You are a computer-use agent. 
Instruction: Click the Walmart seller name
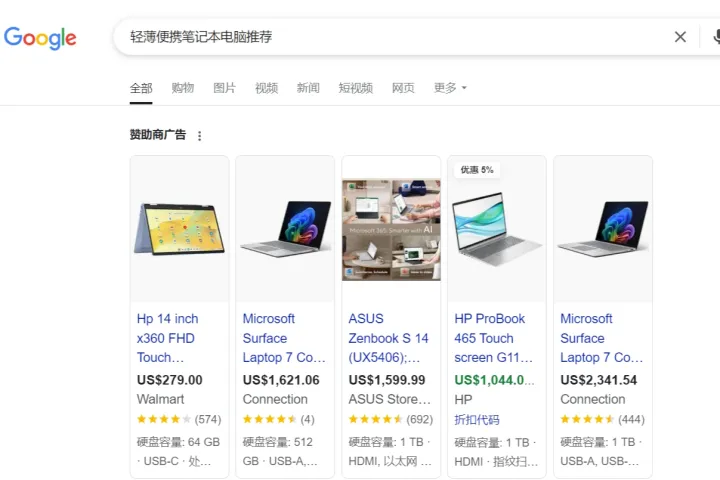click(x=160, y=399)
